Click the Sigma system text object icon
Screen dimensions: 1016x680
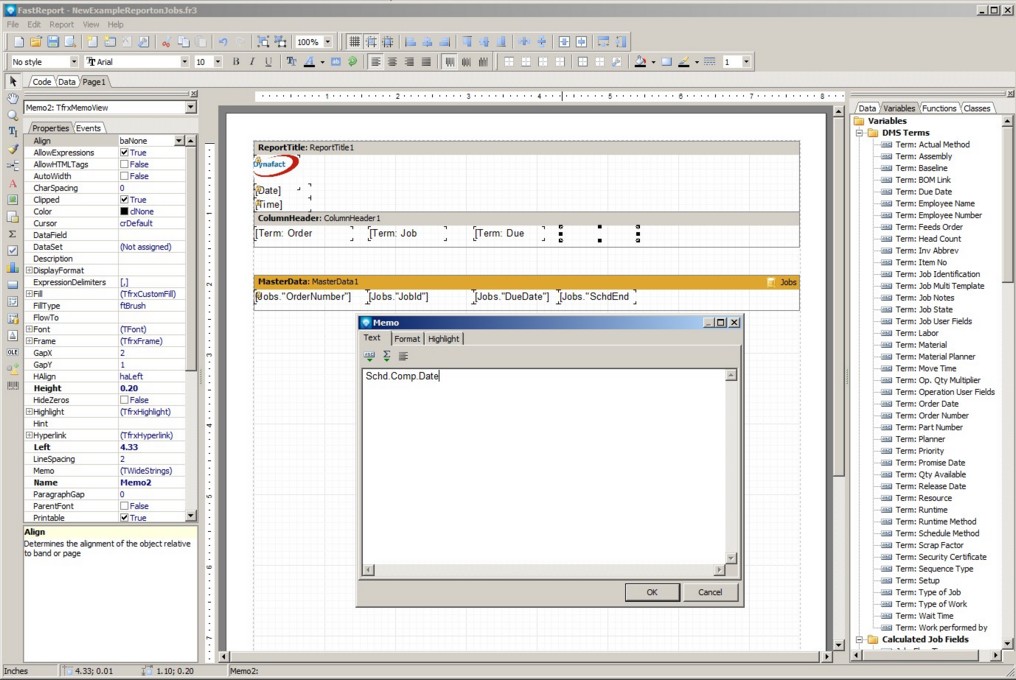(13, 234)
